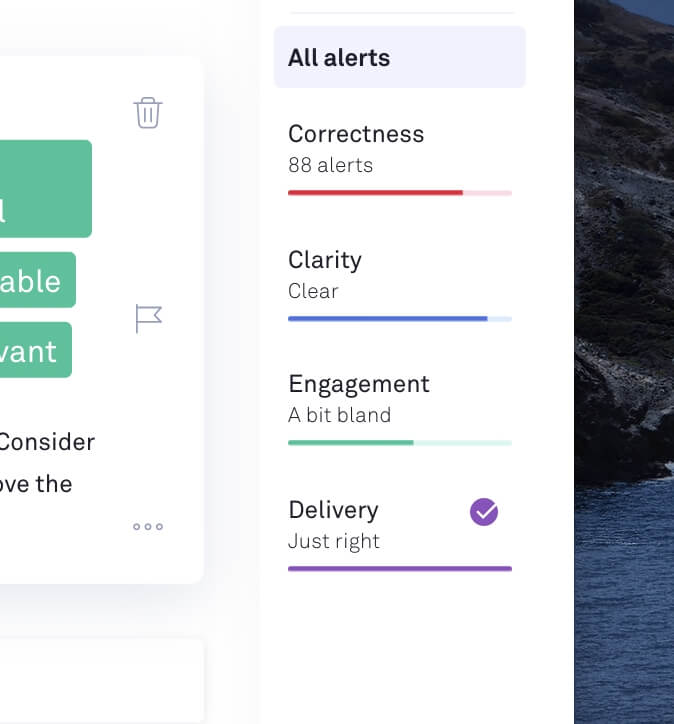This screenshot has height=724, width=674.
Task: Click the collapsed card below the suggestion
Action: (100, 680)
